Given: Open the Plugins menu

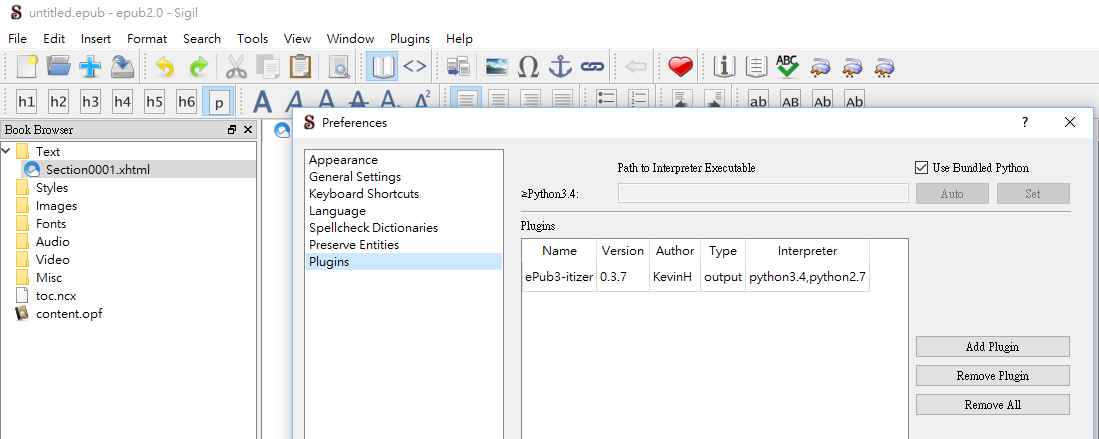Looking at the screenshot, I should pyautogui.click(x=410, y=39).
